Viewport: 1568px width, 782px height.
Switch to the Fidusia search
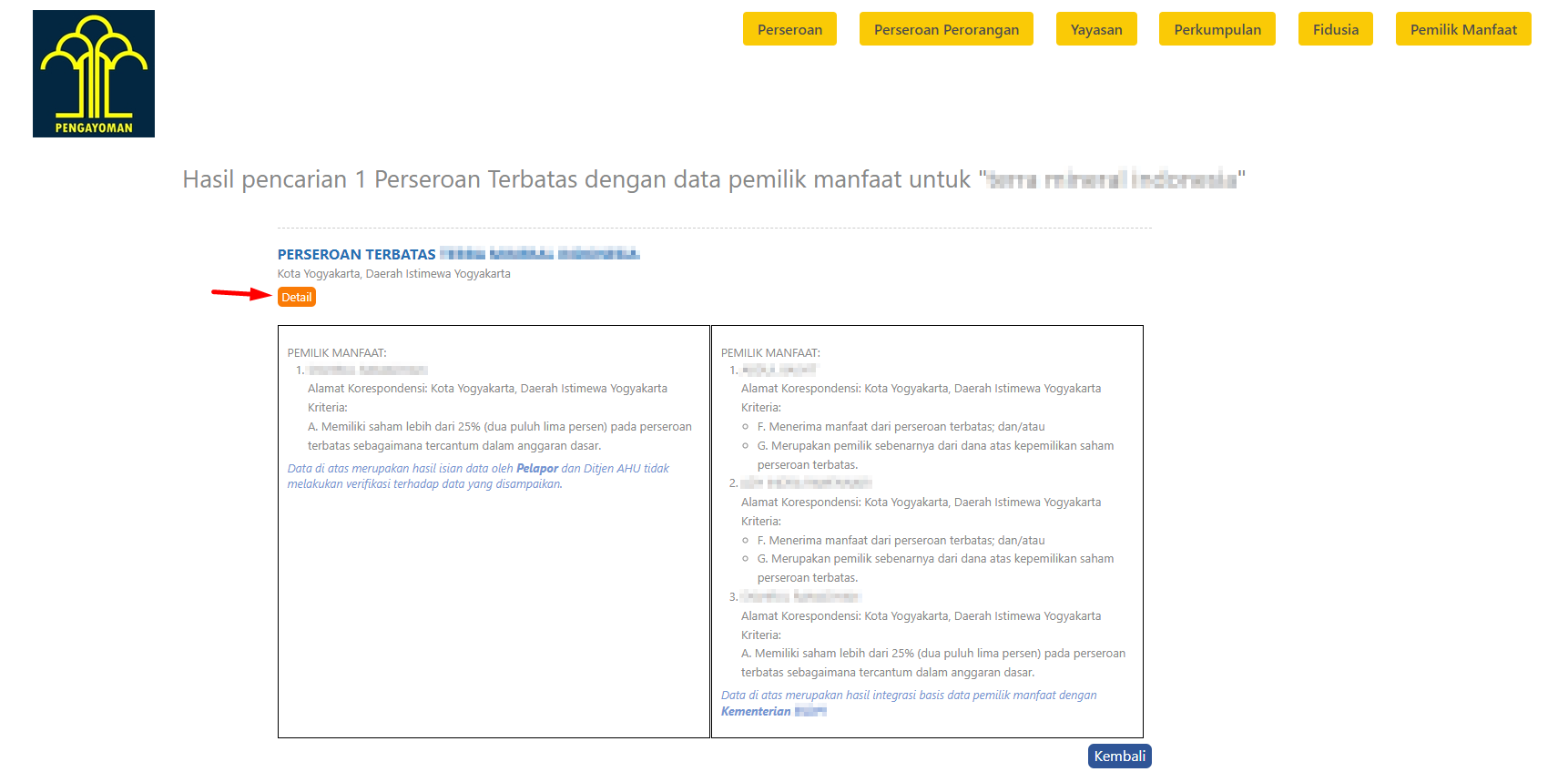(1335, 29)
